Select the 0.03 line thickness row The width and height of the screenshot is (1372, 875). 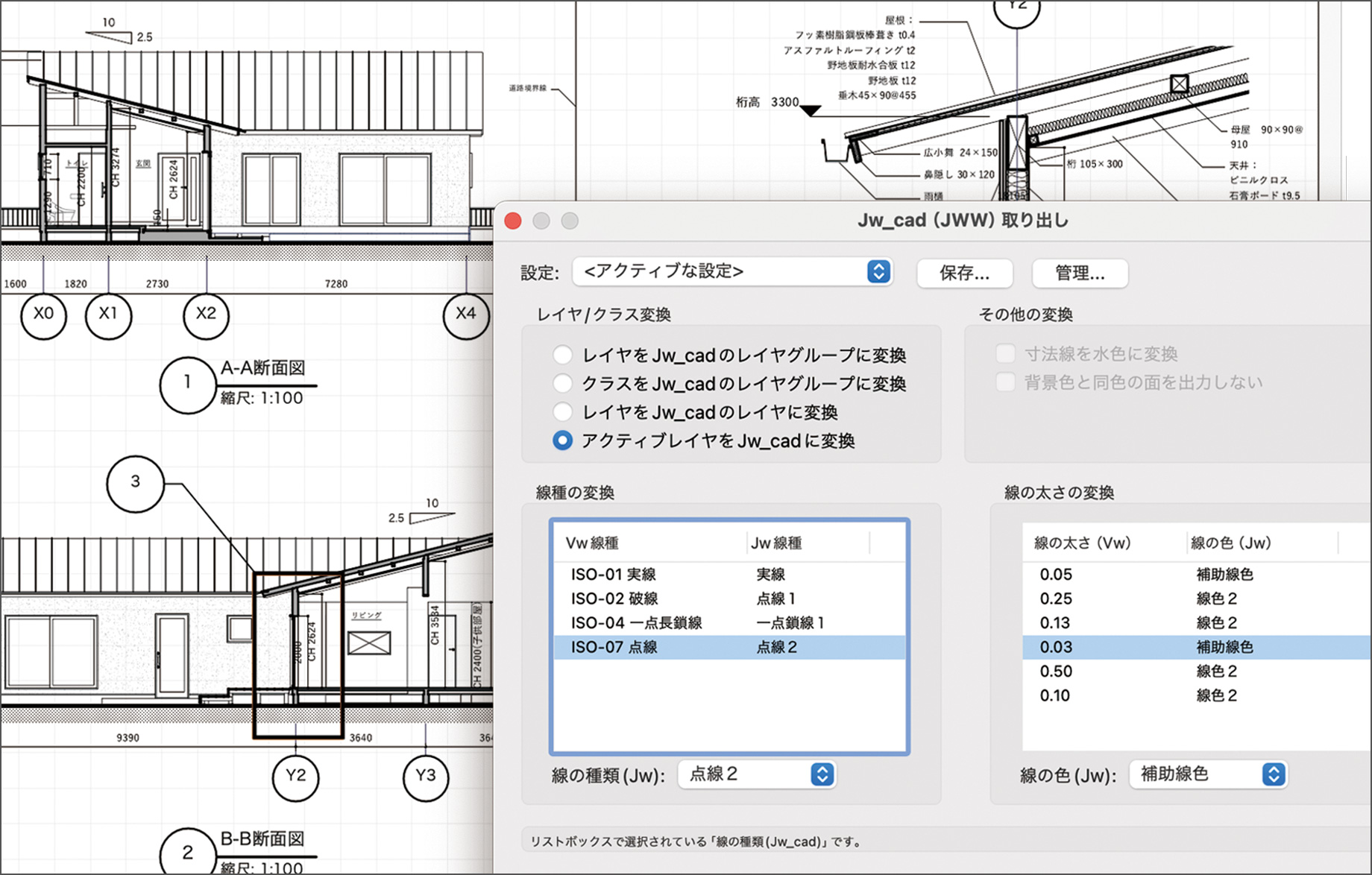pos(1197,647)
